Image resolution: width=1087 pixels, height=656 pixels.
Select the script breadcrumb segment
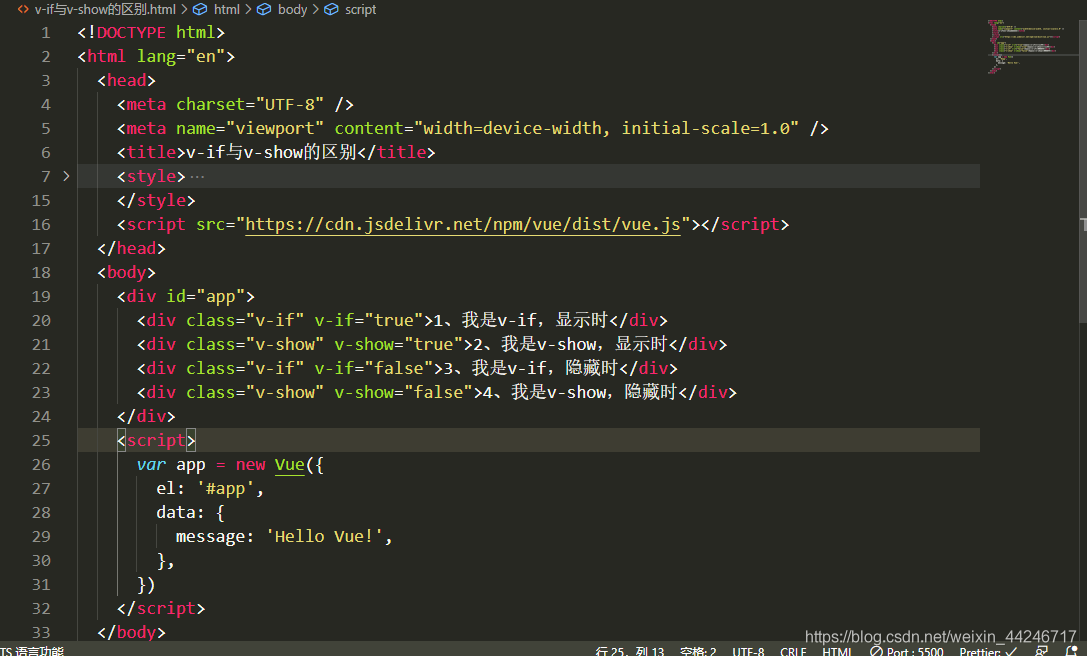[x=360, y=10]
